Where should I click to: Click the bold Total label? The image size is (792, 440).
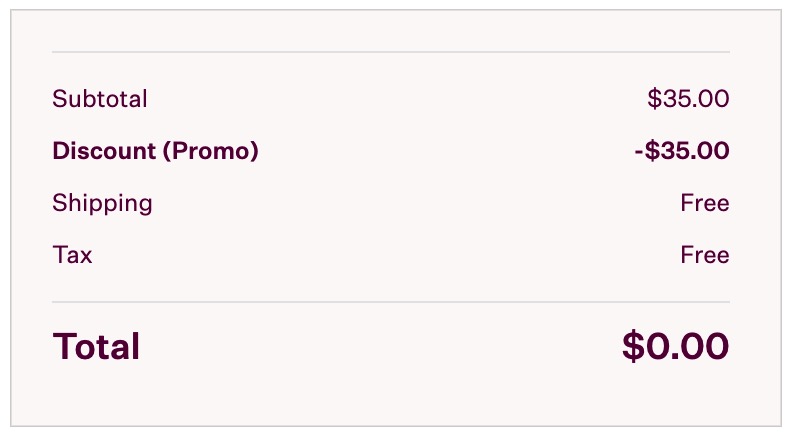96,346
